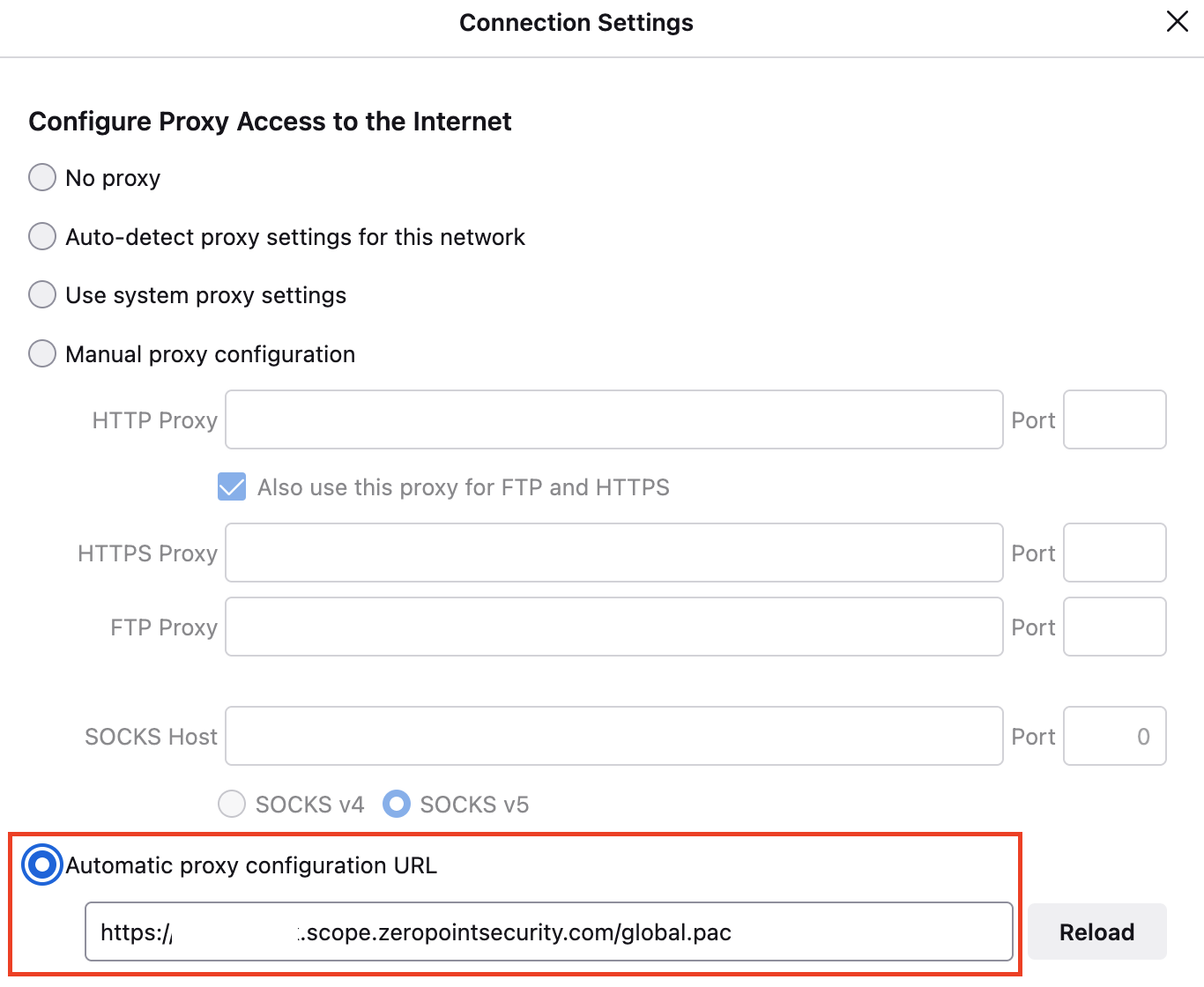Screen dimensions: 1204x987
Task: Click the SOCKS Host Port field
Action: tap(1114, 736)
